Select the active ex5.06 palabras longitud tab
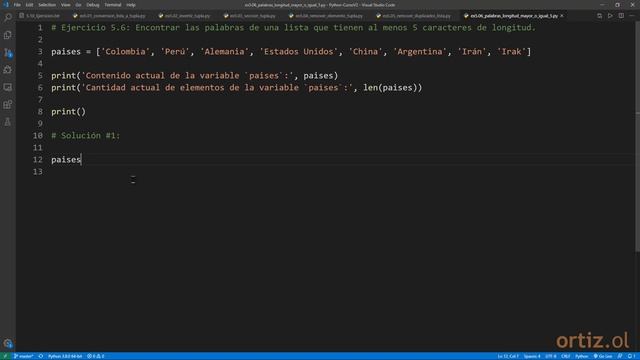Viewport: 640px width, 360px height. coord(513,16)
